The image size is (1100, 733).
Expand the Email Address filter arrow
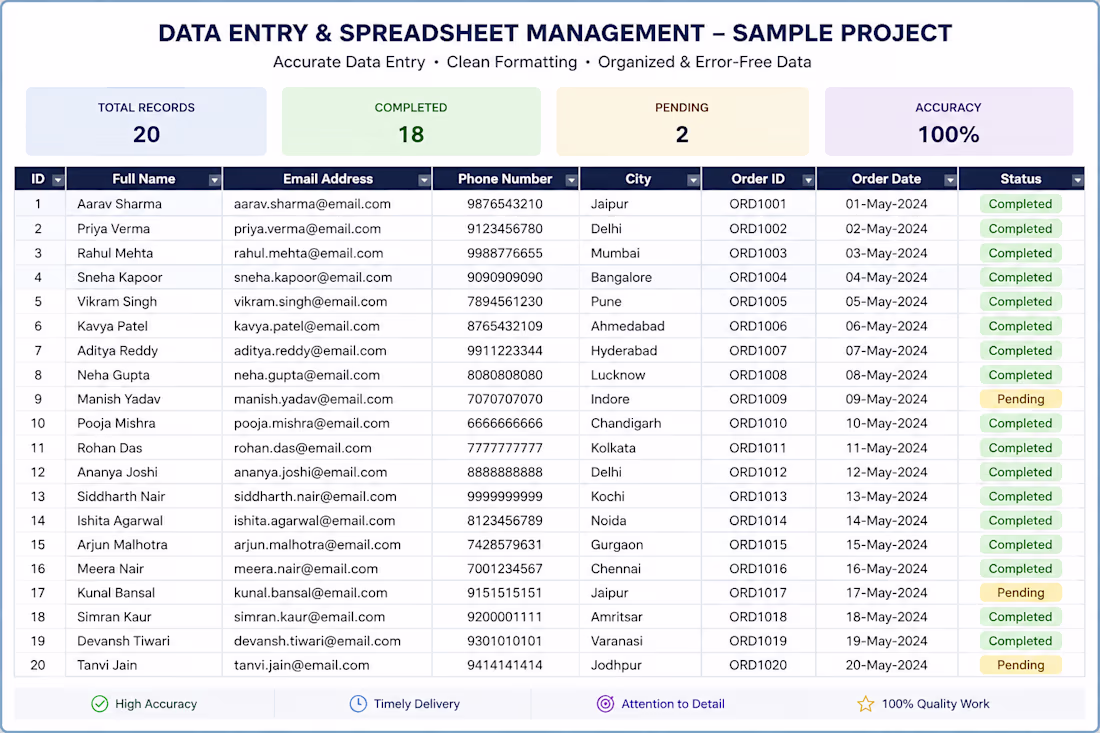point(424,180)
